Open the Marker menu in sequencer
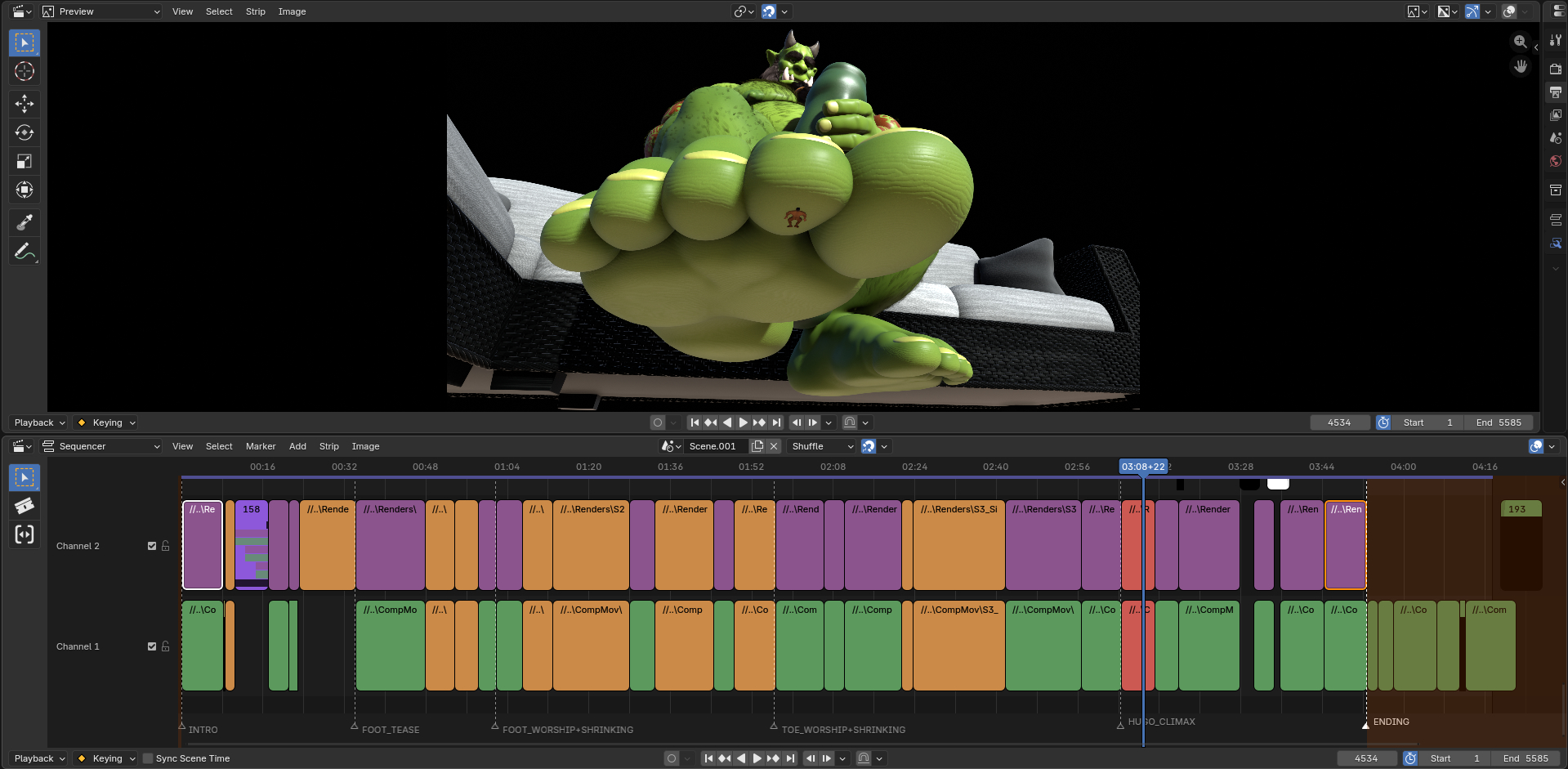This screenshot has height=769, width=1568. pyautogui.click(x=261, y=446)
